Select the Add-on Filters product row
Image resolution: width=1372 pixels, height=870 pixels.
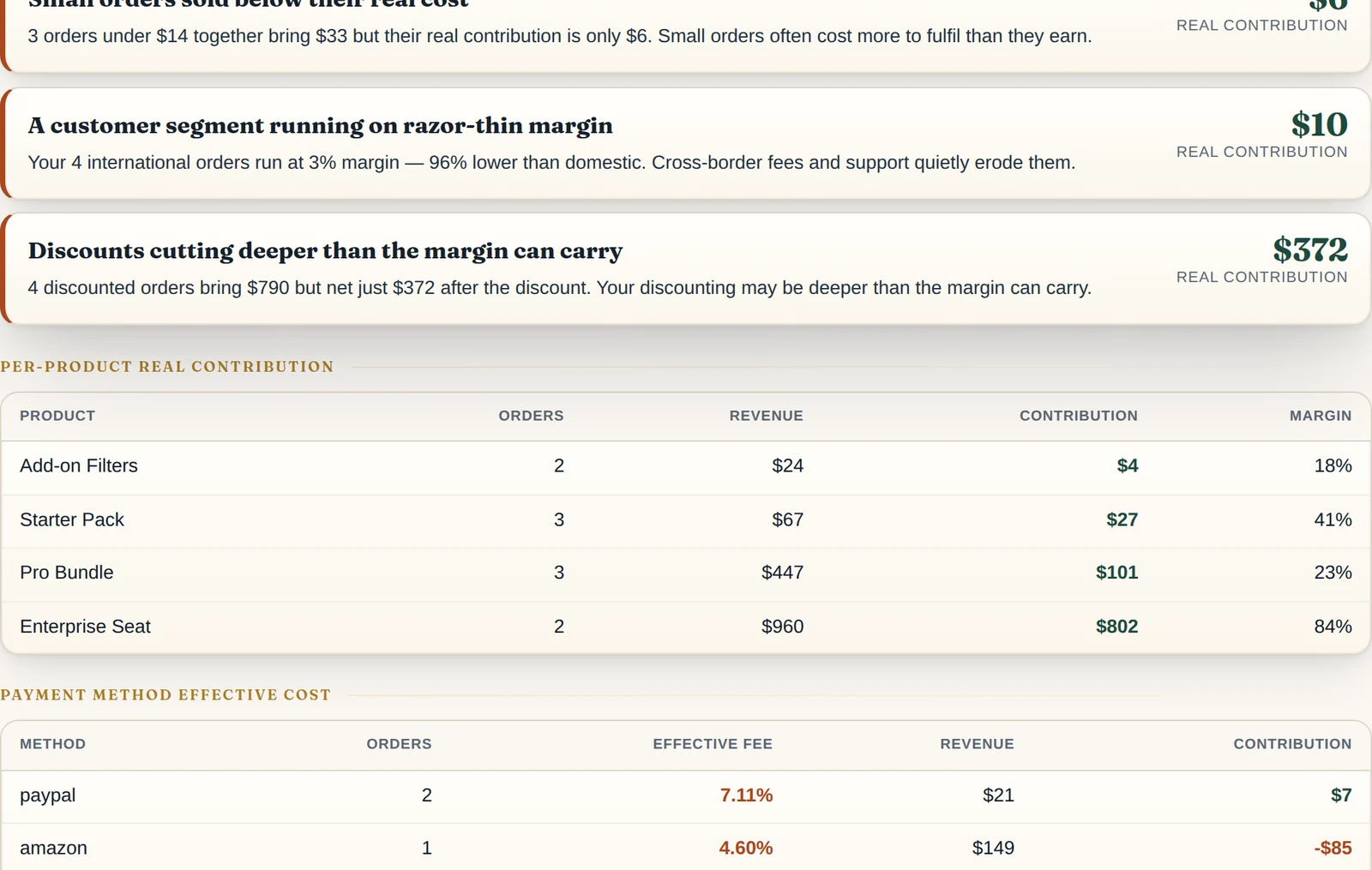[x=685, y=467]
